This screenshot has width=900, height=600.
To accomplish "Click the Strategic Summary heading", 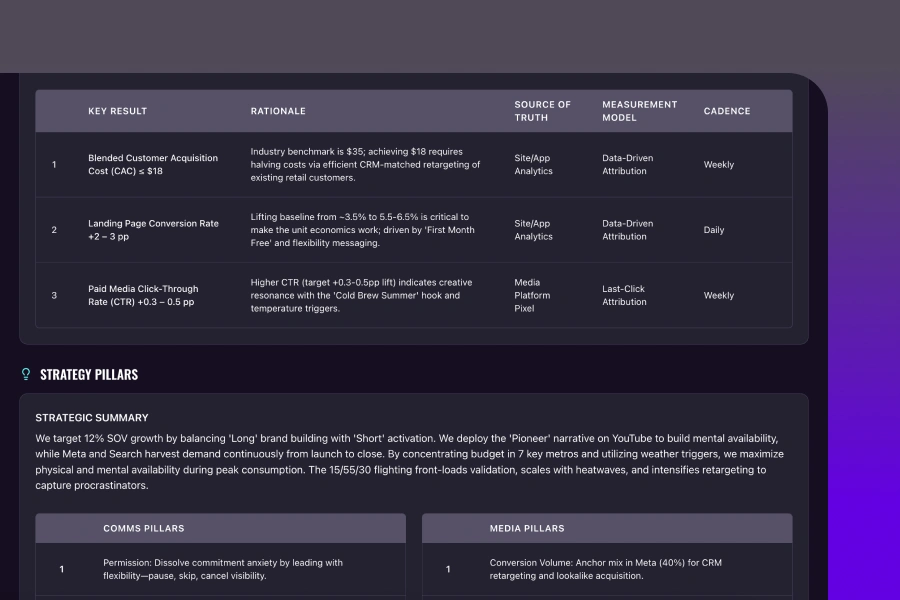I will pos(92,418).
